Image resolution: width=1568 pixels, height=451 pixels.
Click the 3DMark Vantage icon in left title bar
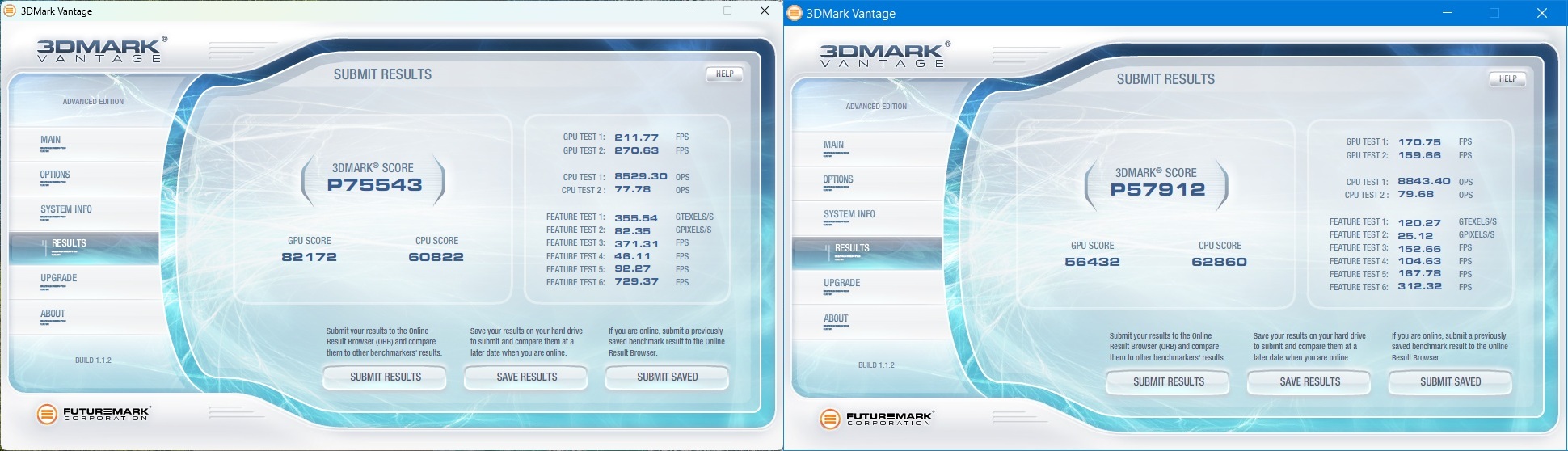(x=10, y=11)
